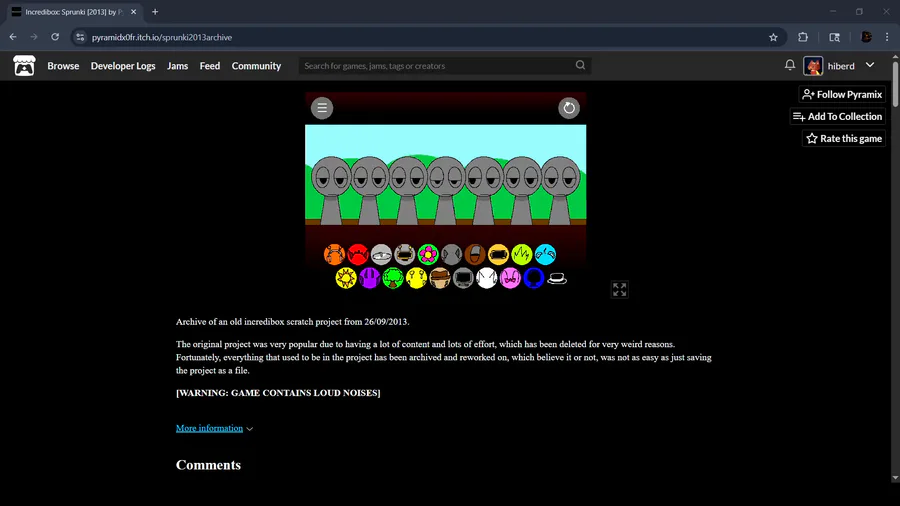This screenshot has height=506, width=900.
Task: Choose the green icon with pink flower
Action: (x=428, y=254)
